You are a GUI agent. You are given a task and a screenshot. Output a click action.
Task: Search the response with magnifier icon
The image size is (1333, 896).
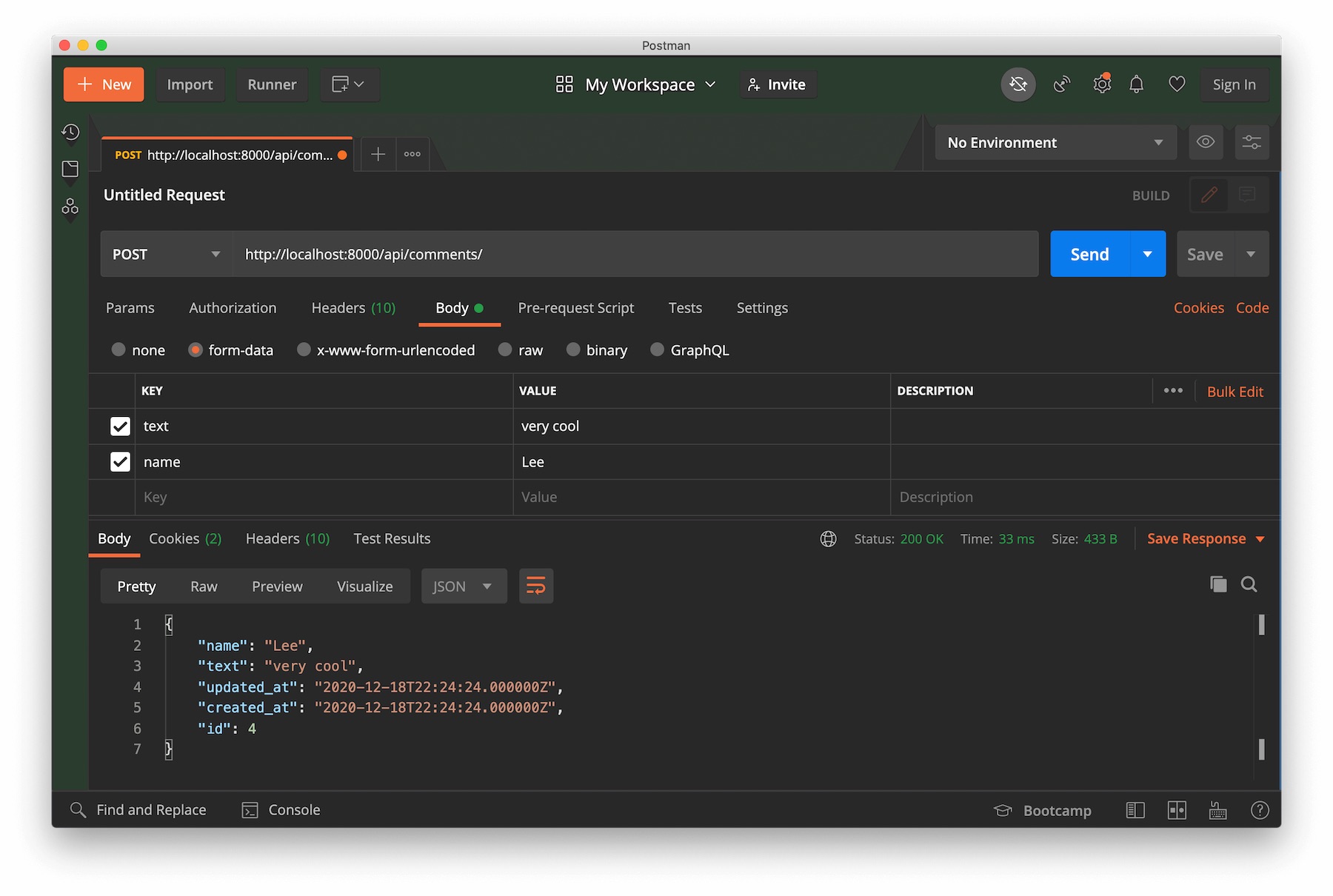click(1249, 584)
